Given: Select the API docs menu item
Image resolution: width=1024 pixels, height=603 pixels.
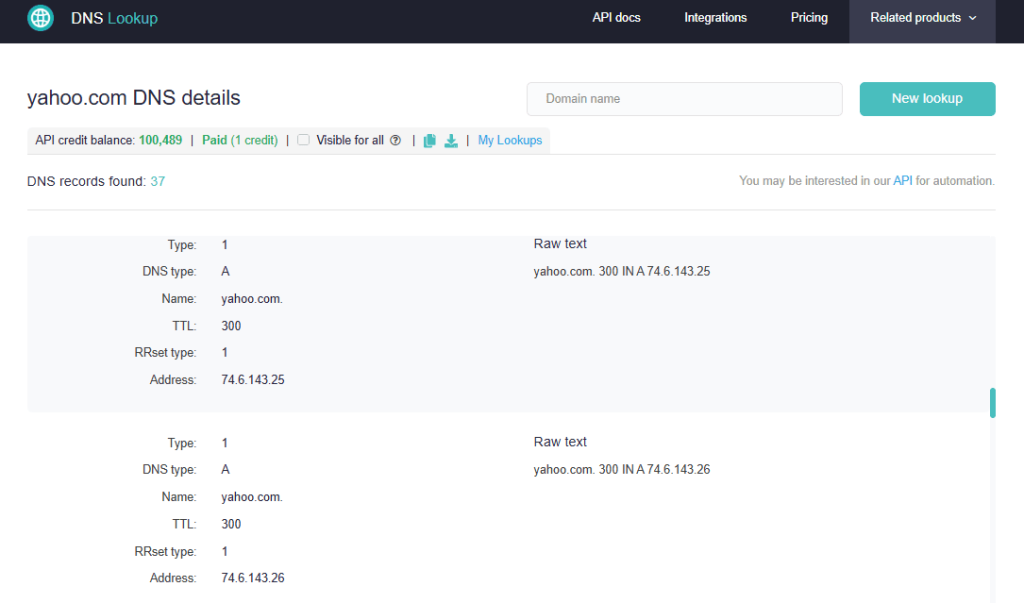Looking at the screenshot, I should click(x=616, y=17).
